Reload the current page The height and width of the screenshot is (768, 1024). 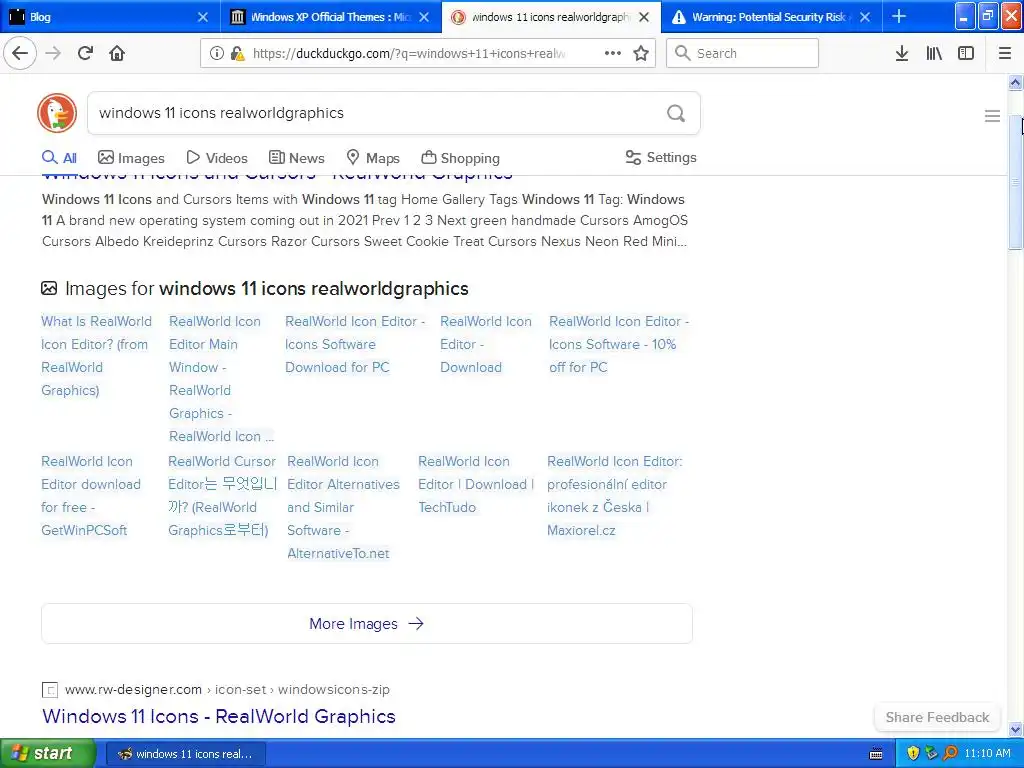pyautogui.click(x=85, y=53)
